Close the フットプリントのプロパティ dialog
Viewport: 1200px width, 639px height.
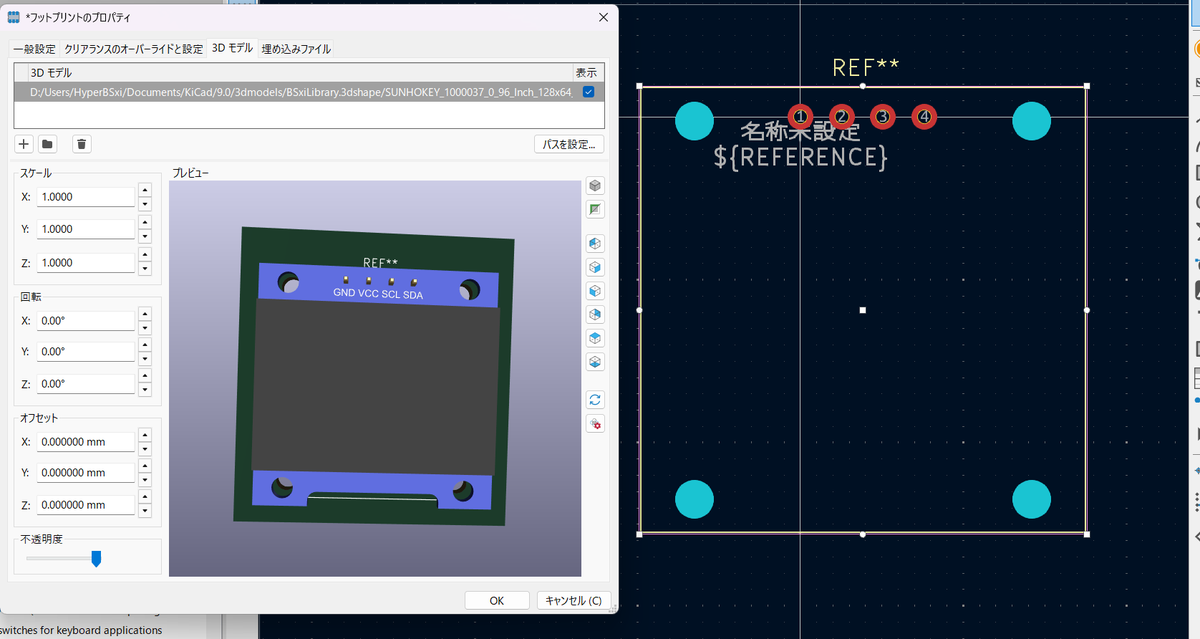[603, 17]
